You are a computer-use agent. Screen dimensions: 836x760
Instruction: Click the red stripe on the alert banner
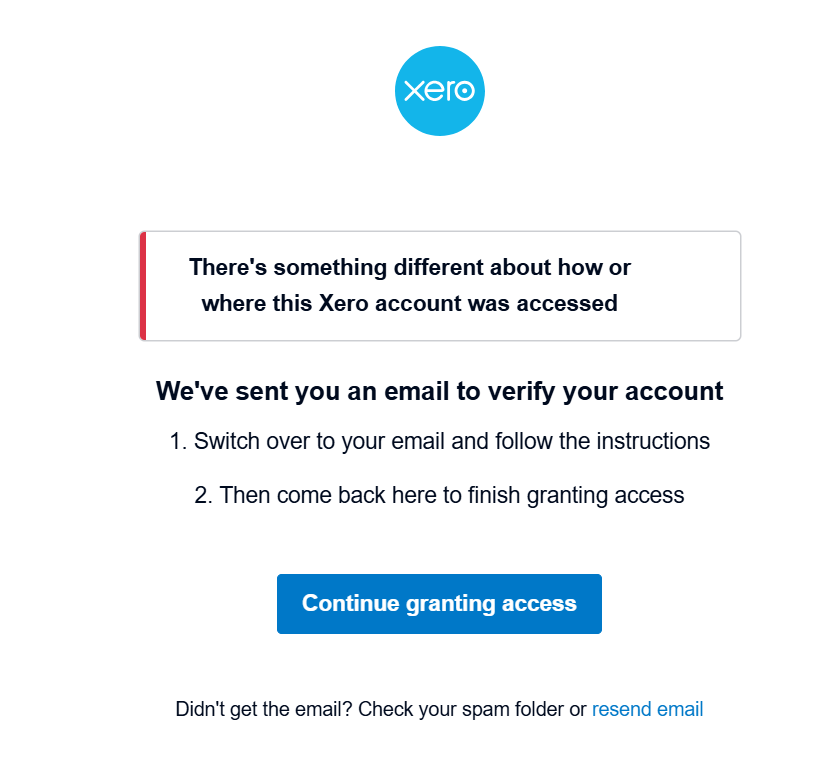tap(143, 286)
